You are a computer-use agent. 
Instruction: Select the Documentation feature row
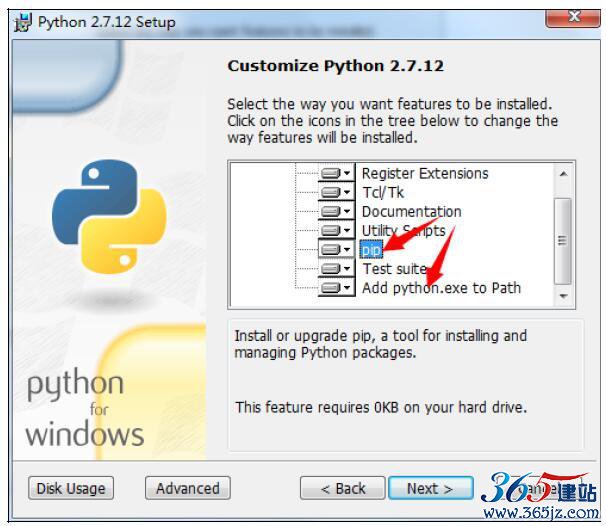coord(411,212)
